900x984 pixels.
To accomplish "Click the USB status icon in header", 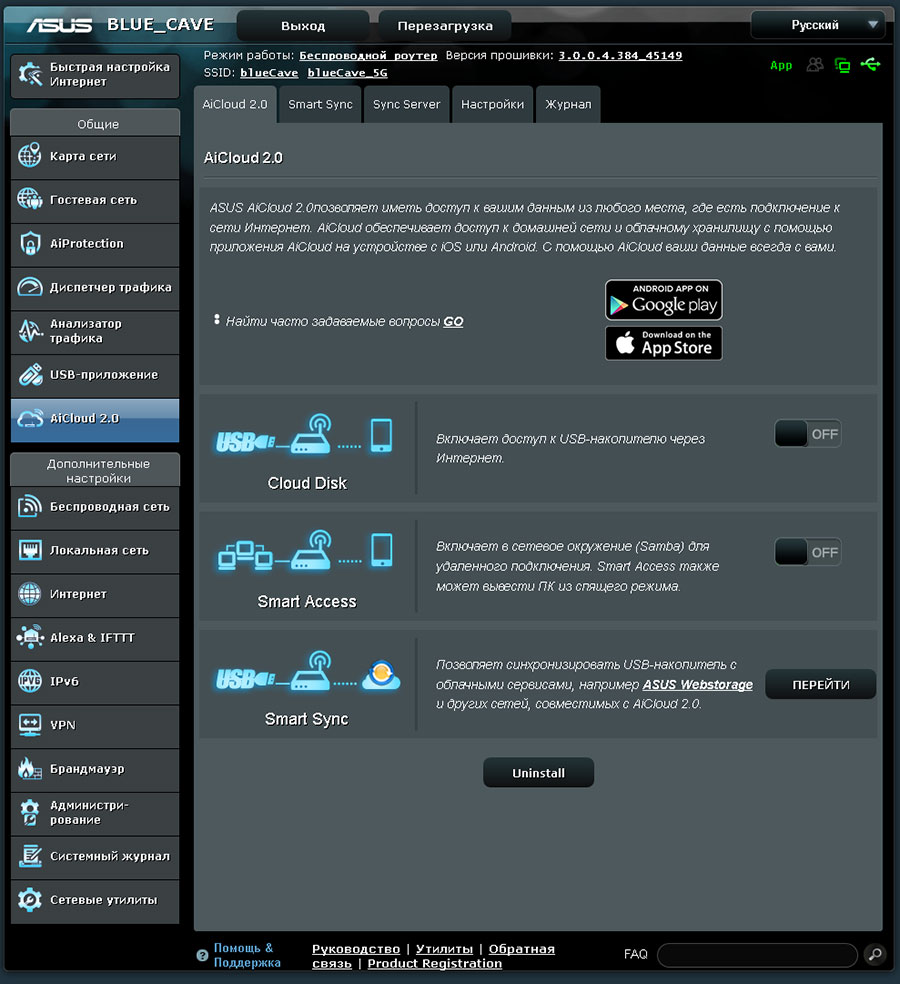I will click(x=871, y=64).
